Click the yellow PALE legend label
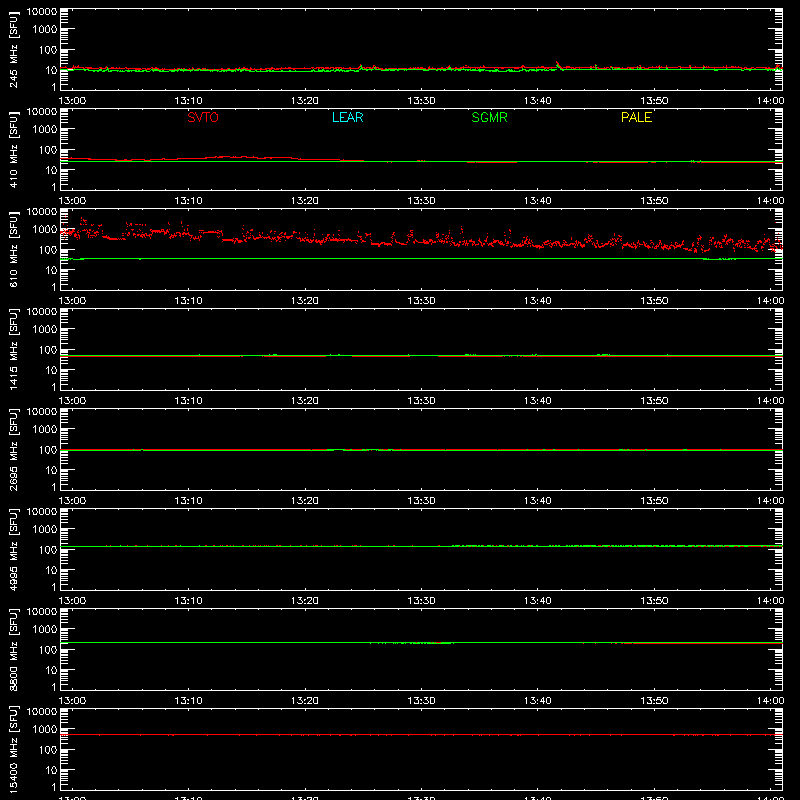The image size is (800, 800). 636,117
